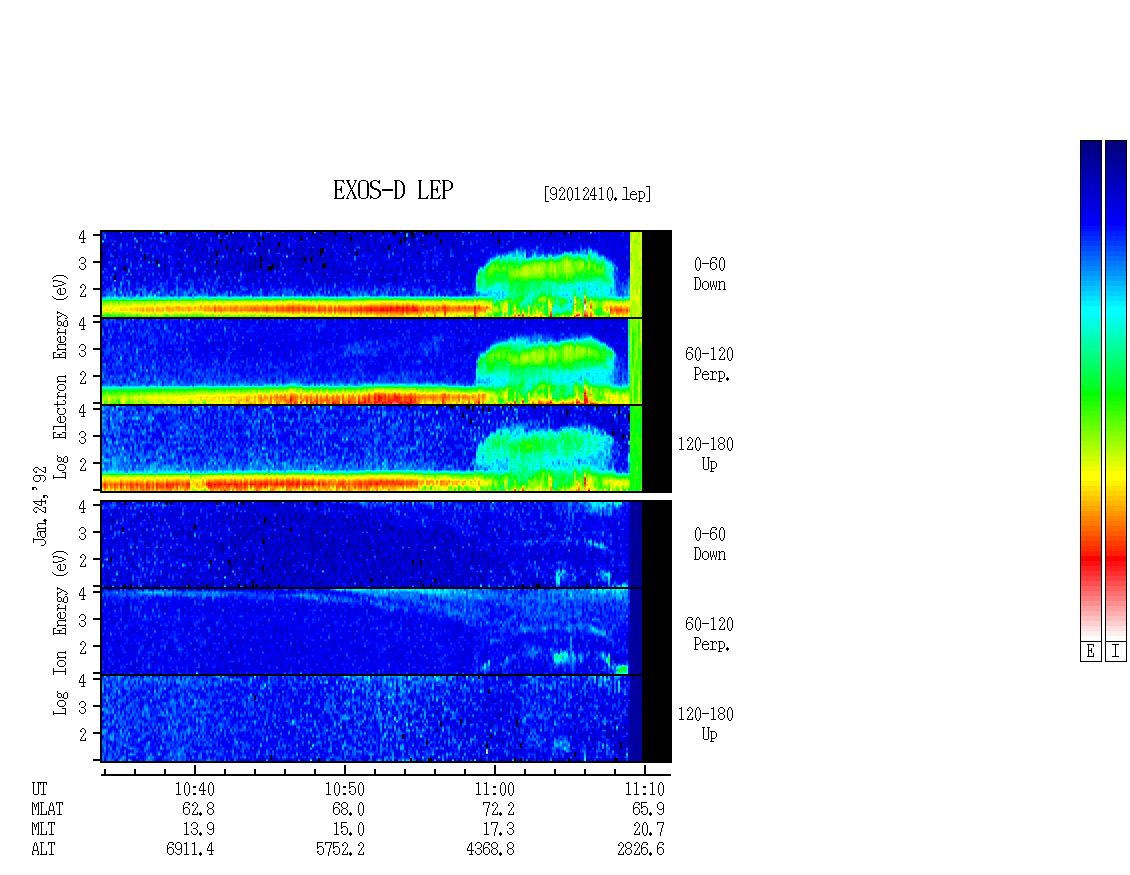Click the 60-120 Perp. label of electron panels

coord(709,364)
